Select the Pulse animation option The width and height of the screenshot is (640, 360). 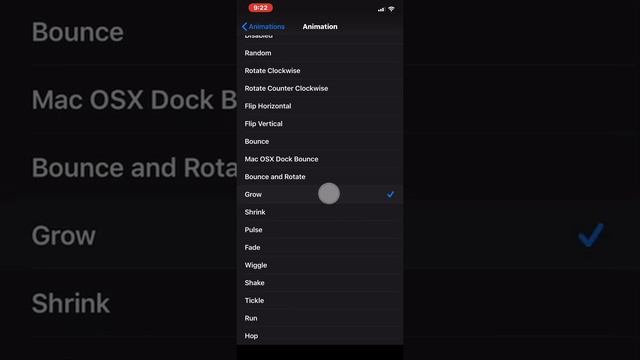coord(320,230)
